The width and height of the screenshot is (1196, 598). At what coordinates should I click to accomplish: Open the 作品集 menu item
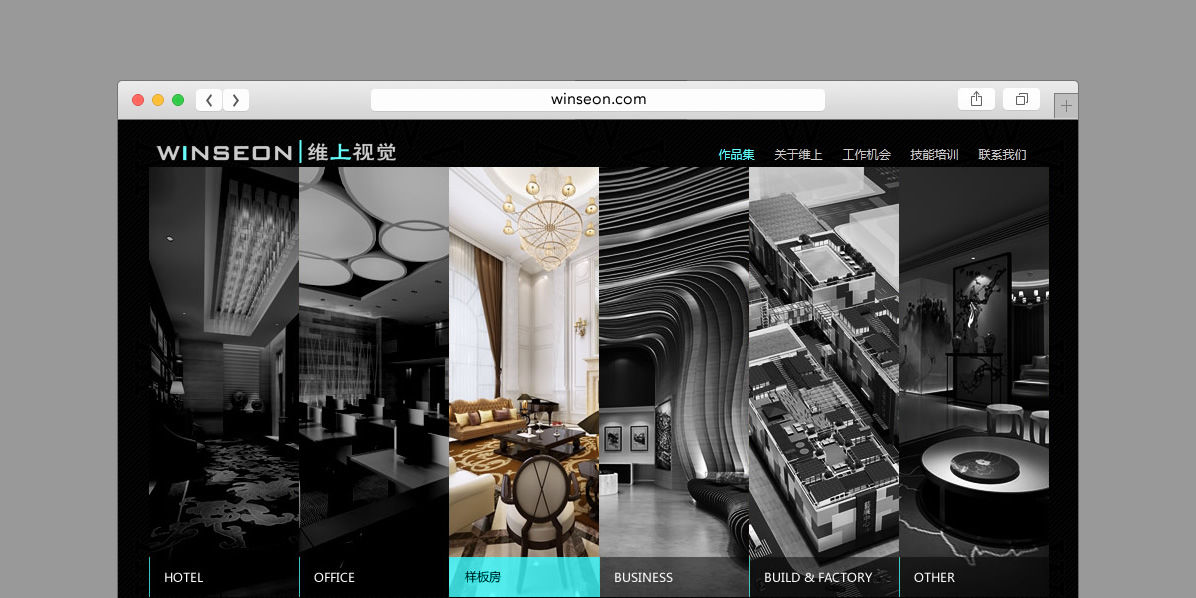point(736,155)
